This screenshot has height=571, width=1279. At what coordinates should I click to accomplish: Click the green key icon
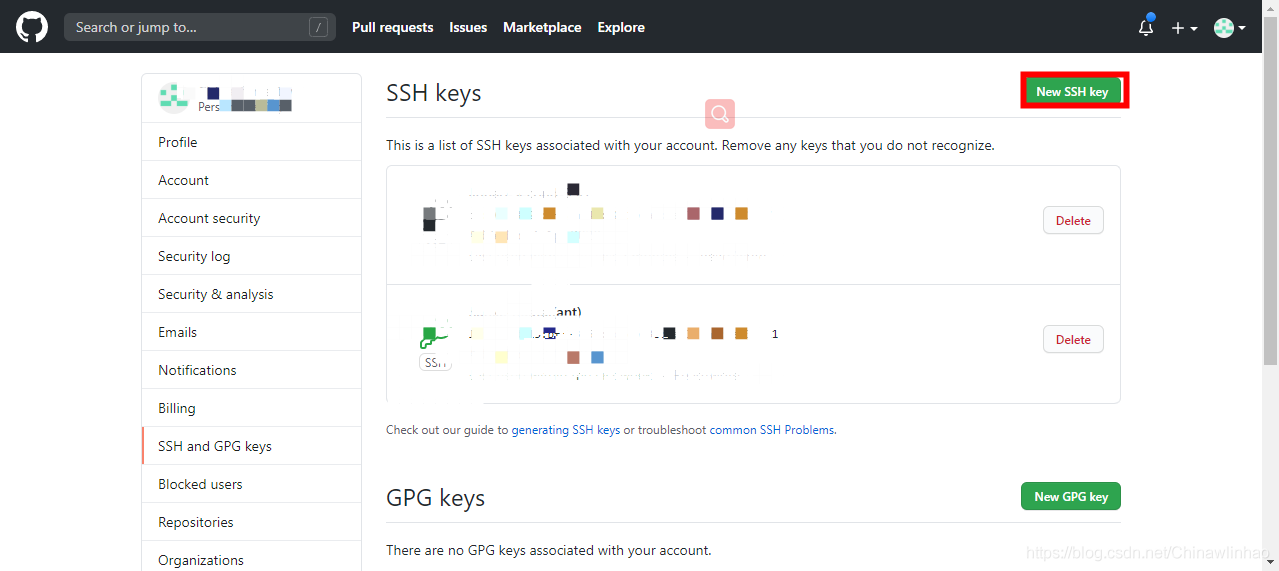tap(433, 338)
